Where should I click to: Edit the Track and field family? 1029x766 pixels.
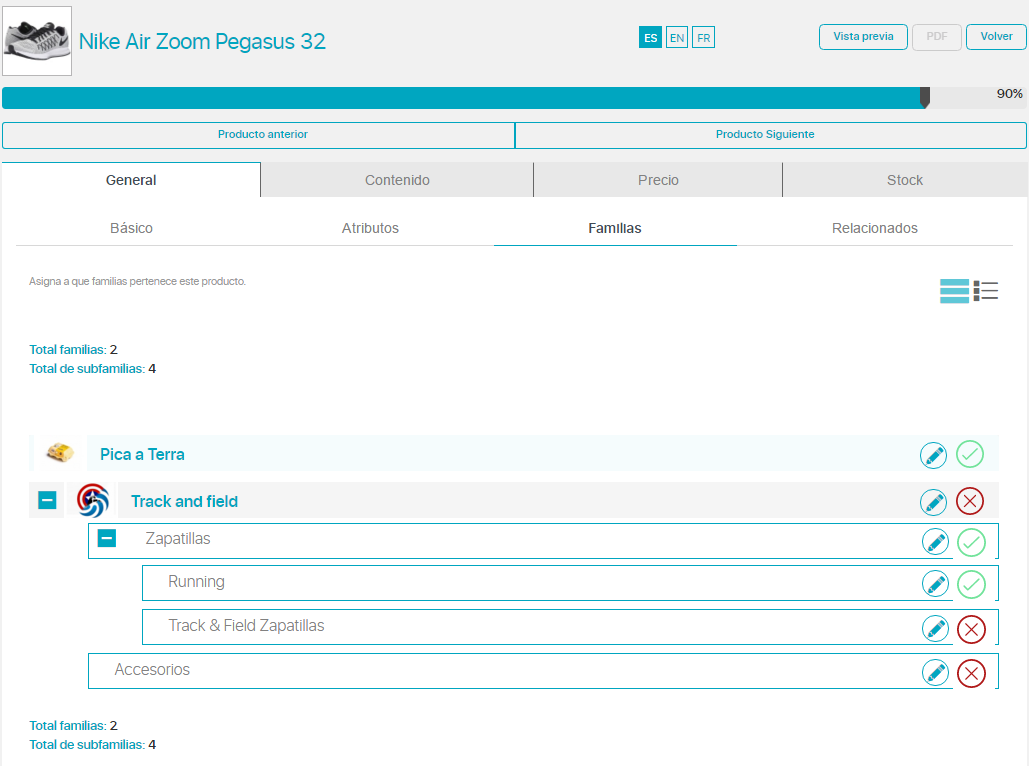933,502
